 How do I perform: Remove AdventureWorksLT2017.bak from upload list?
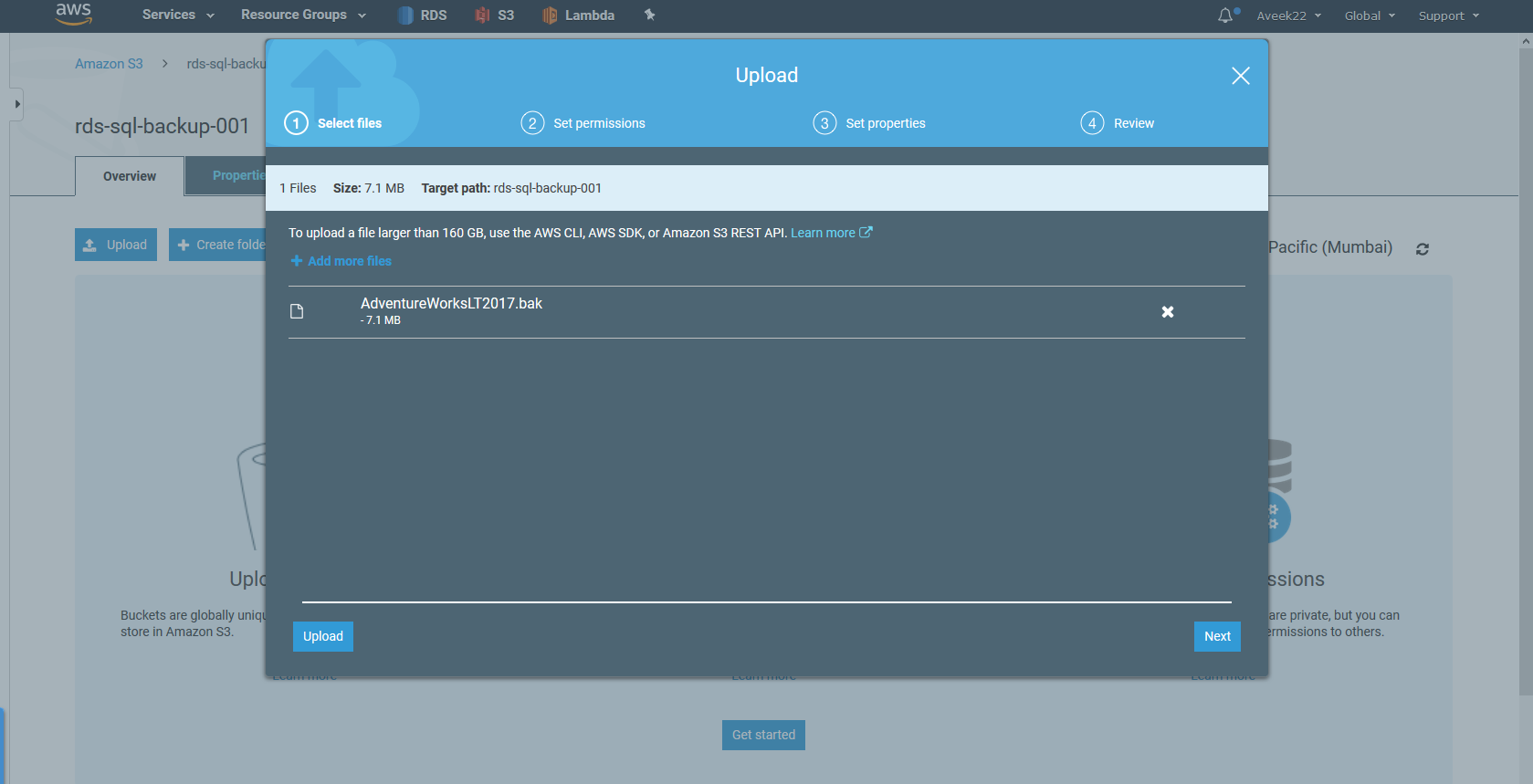(1168, 312)
